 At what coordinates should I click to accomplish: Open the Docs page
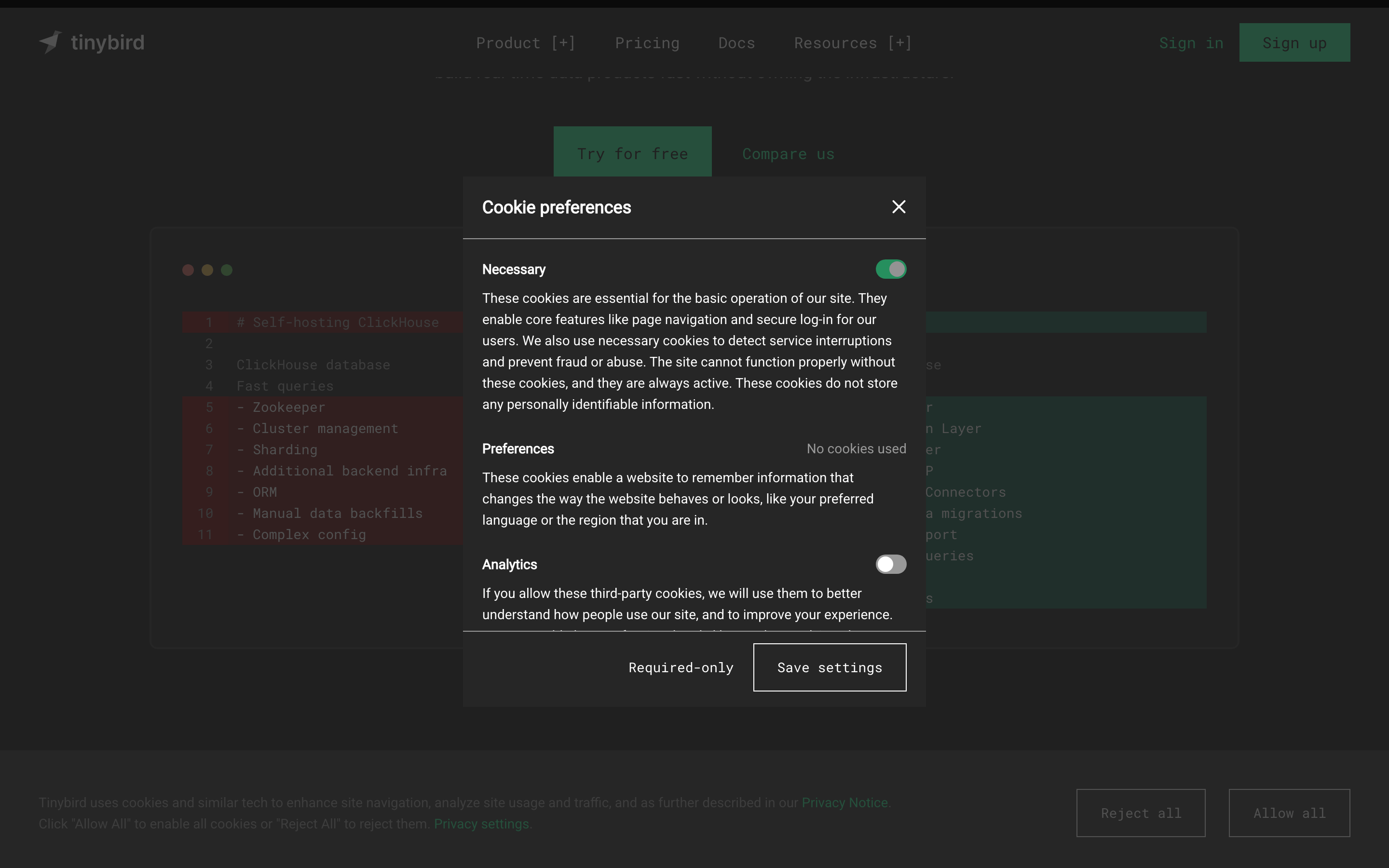(736, 43)
